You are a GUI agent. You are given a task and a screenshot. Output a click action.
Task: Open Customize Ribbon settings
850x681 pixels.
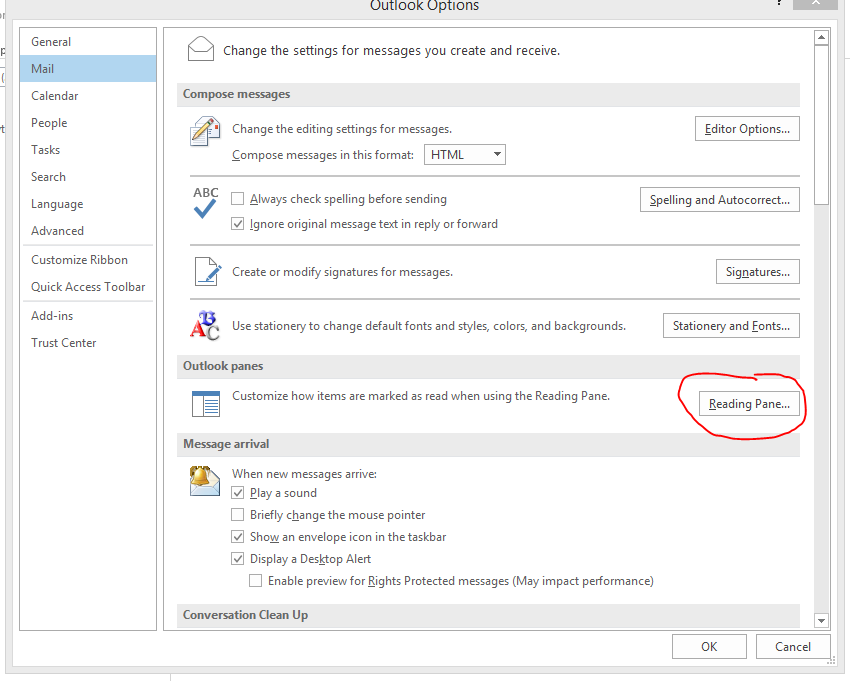click(x=88, y=260)
